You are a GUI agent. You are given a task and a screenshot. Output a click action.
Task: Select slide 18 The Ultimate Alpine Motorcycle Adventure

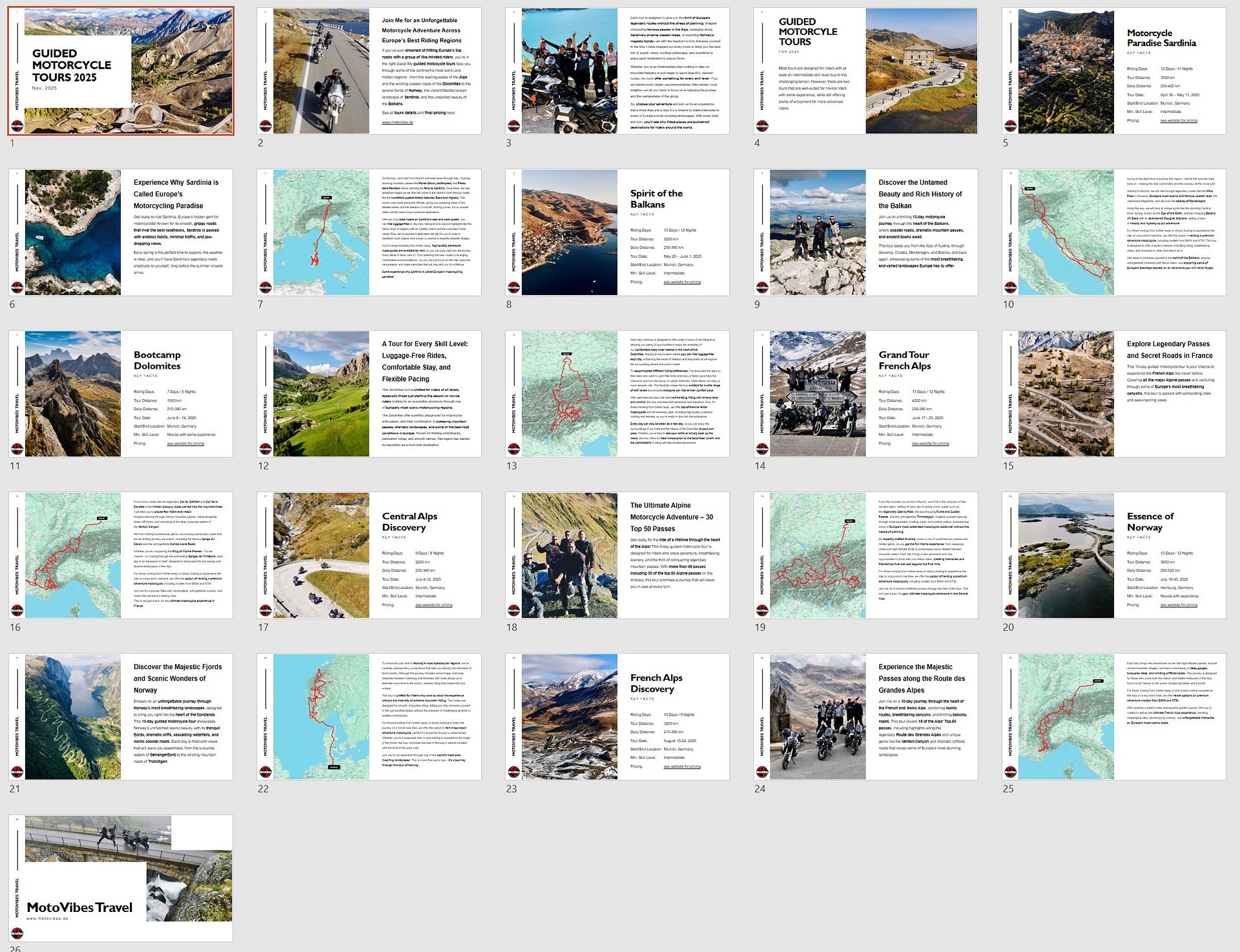coord(617,555)
